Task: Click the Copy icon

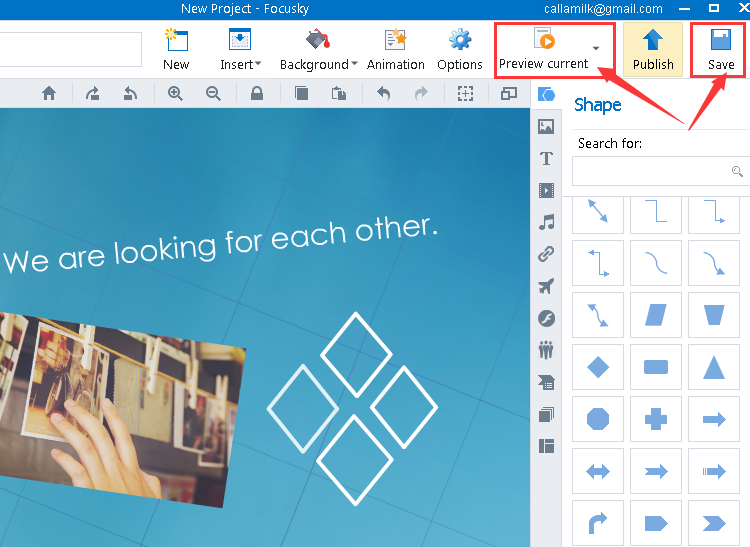Action: pyautogui.click(x=301, y=93)
